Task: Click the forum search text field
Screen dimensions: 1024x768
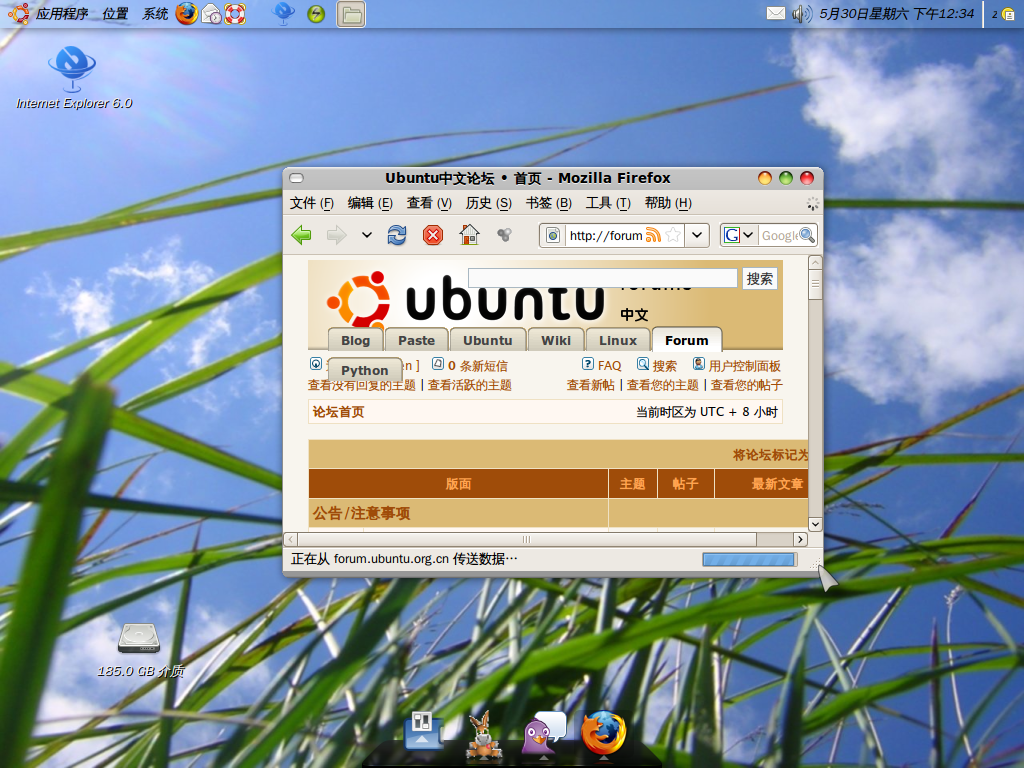Action: pos(602,278)
